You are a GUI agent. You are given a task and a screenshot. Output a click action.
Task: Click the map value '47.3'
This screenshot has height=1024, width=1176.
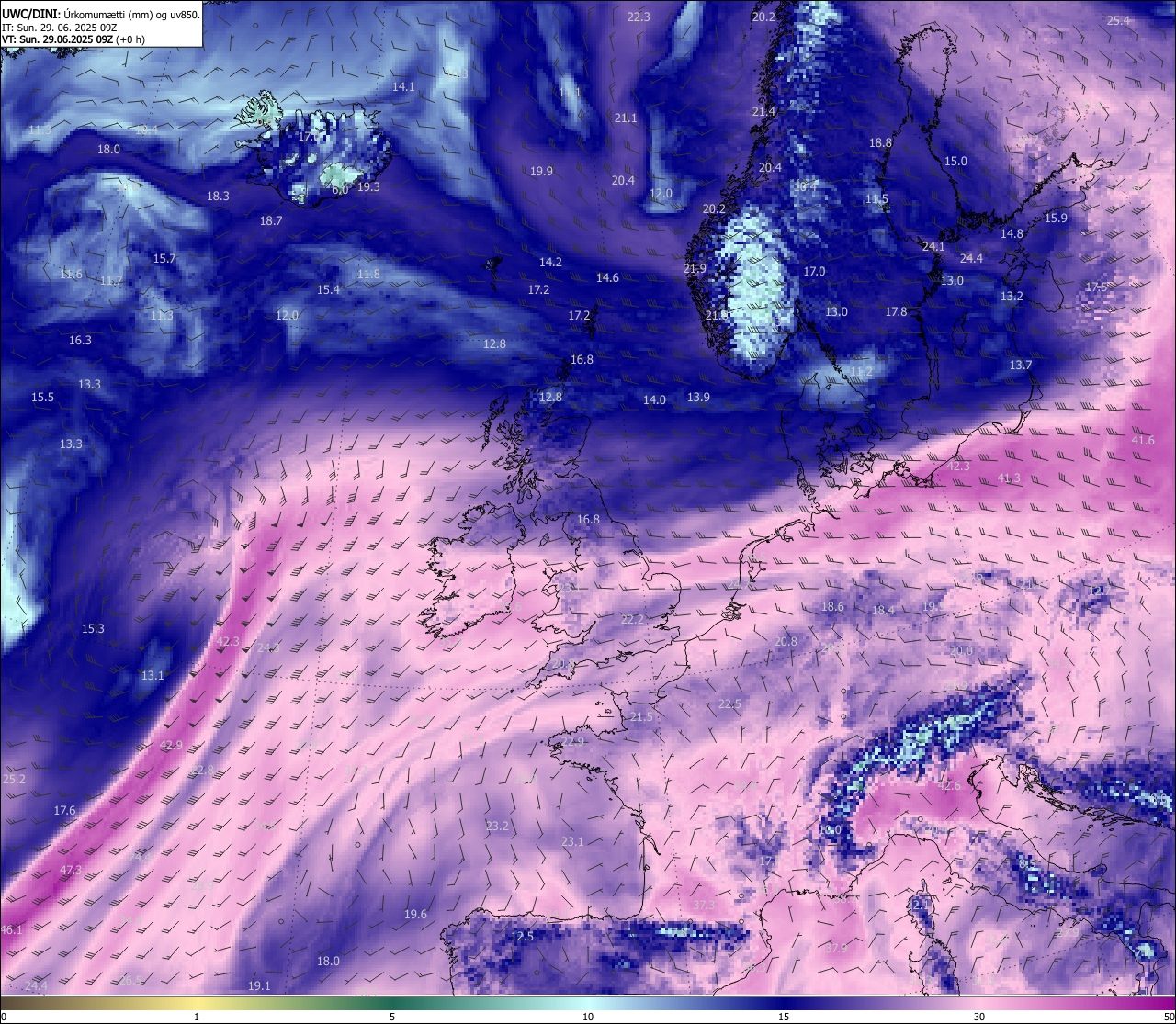pos(71,870)
